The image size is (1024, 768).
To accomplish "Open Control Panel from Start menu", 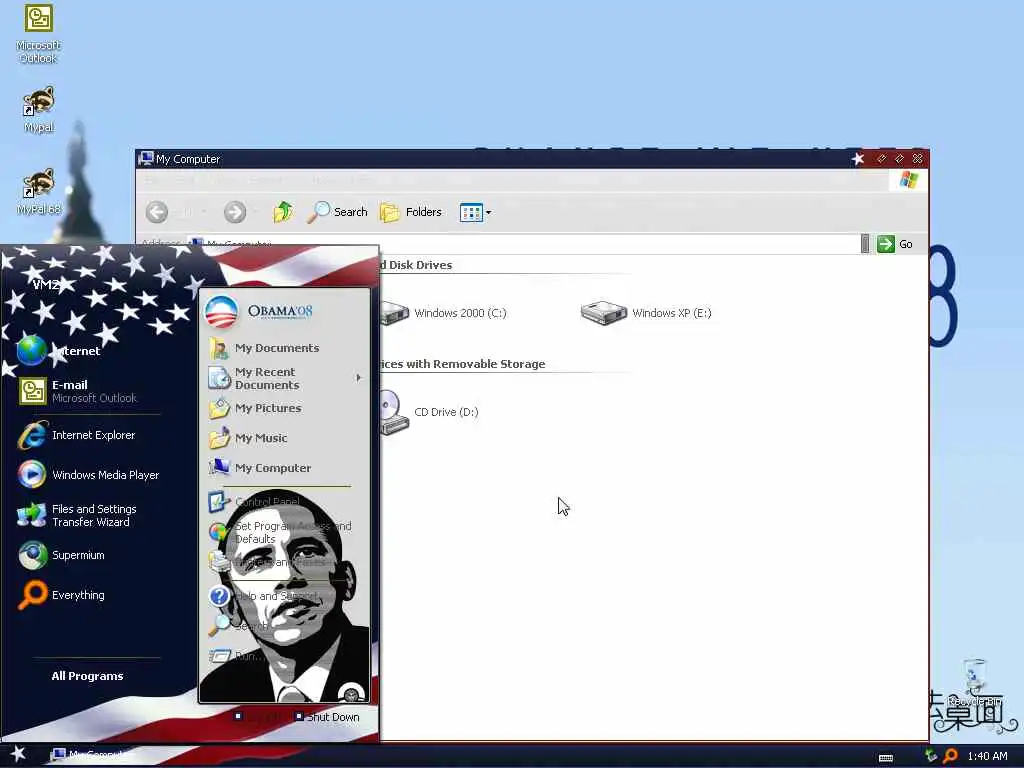I will 254,502.
